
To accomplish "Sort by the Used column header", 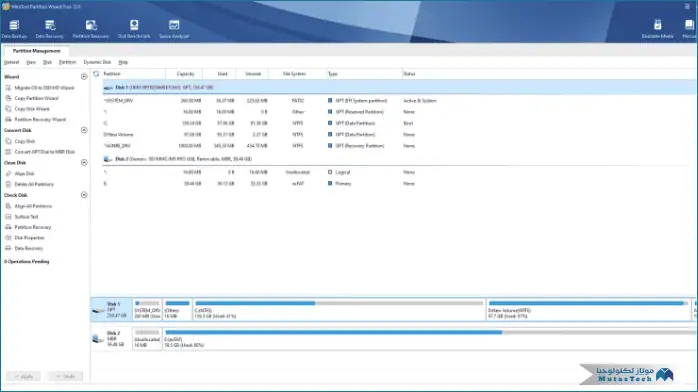I will [x=219, y=74].
